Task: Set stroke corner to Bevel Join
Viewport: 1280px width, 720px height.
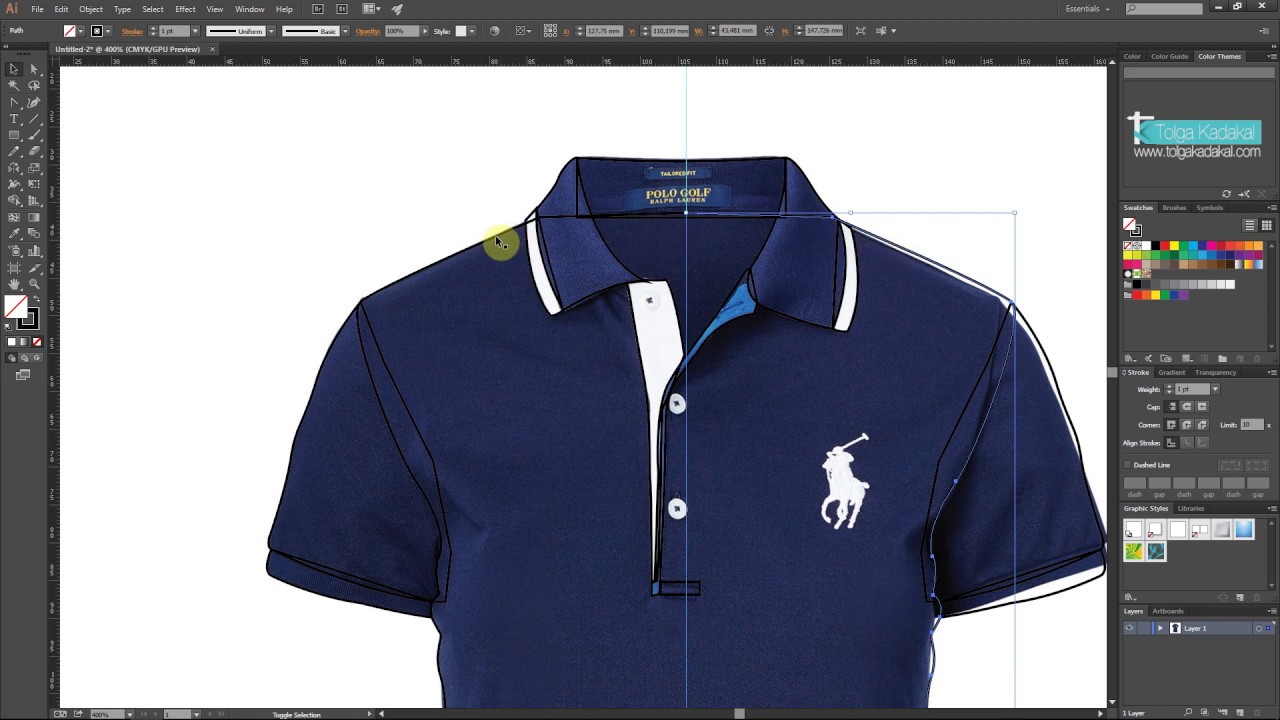Action: 1202,425
